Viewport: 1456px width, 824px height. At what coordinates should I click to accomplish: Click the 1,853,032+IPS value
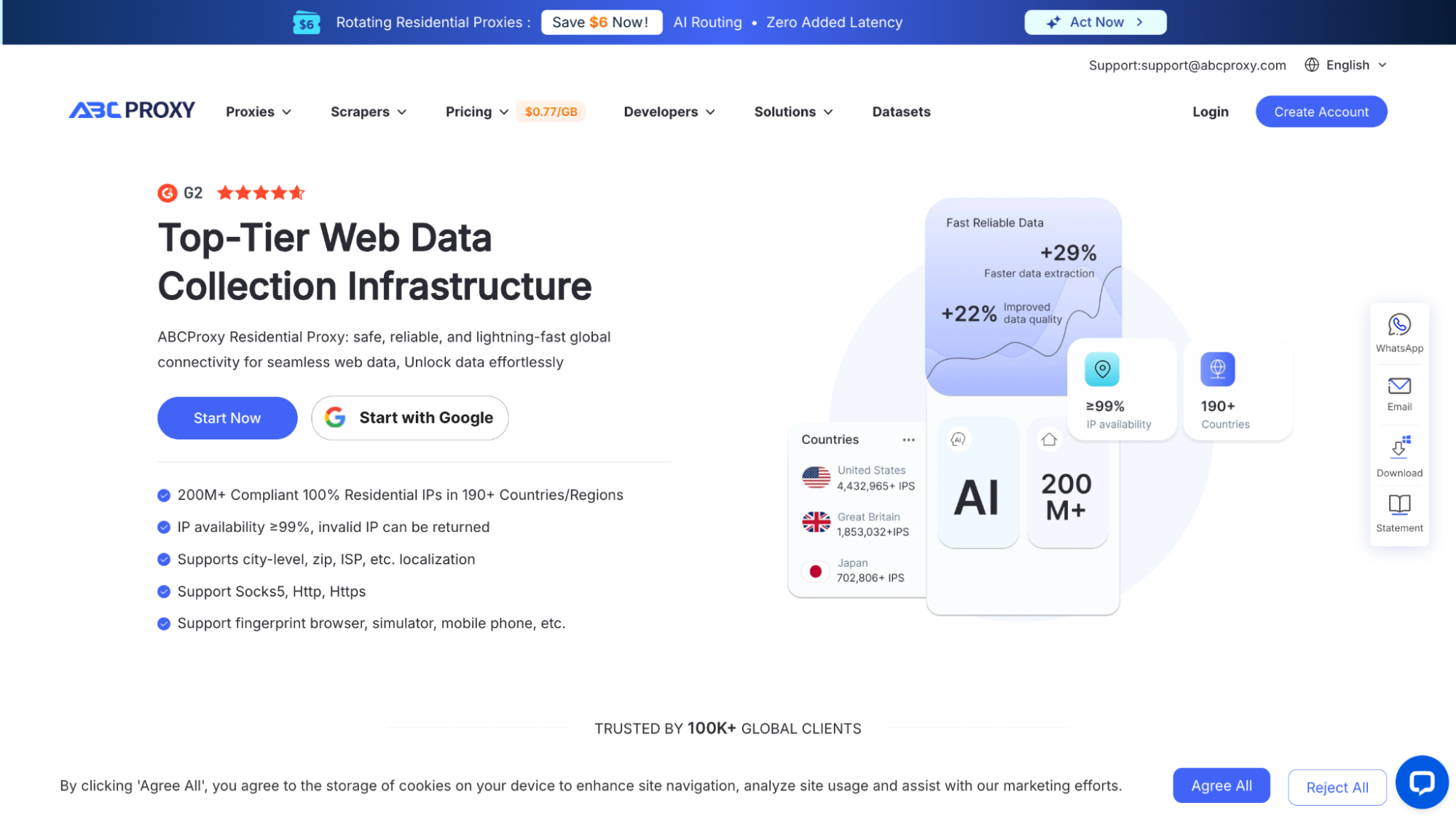click(x=873, y=532)
